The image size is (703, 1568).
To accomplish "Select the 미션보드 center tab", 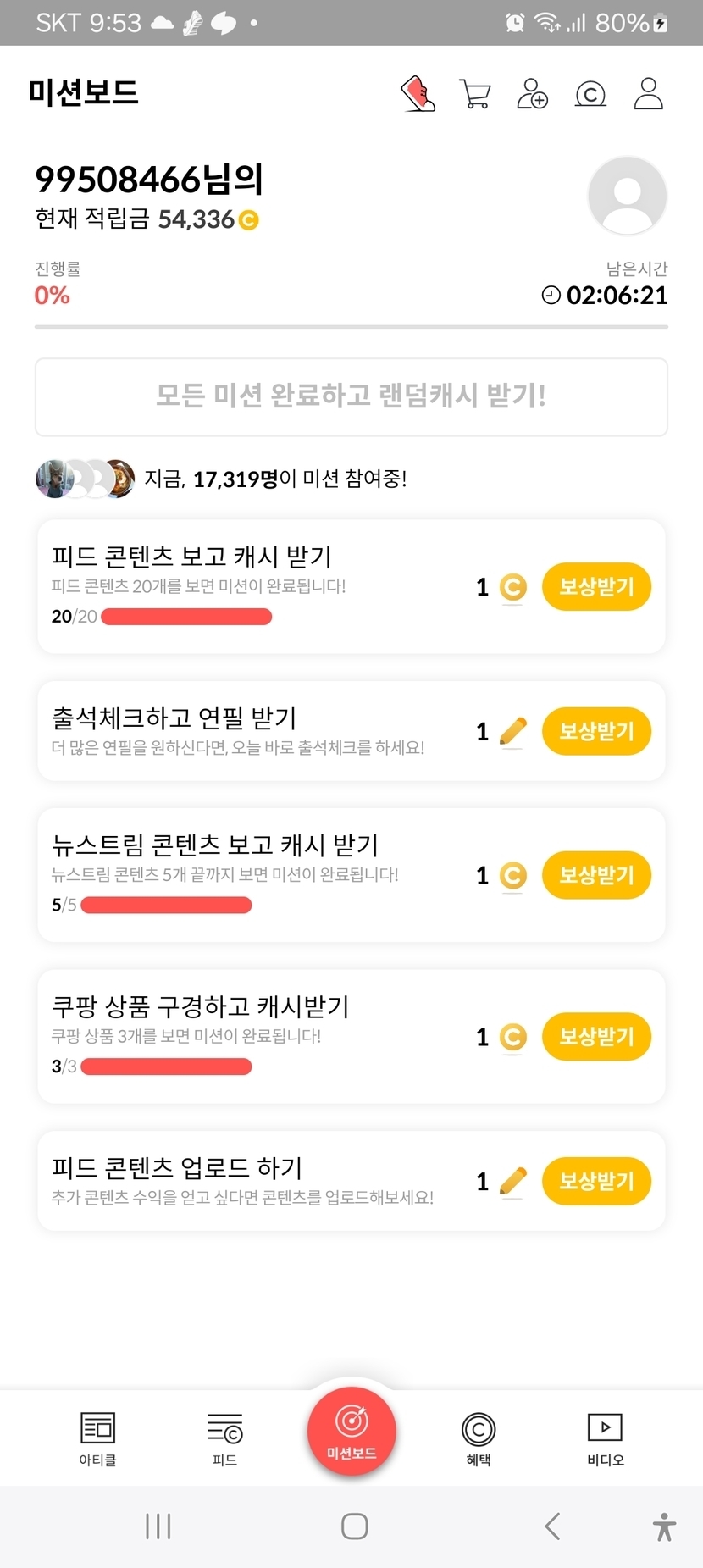I will (x=351, y=1431).
